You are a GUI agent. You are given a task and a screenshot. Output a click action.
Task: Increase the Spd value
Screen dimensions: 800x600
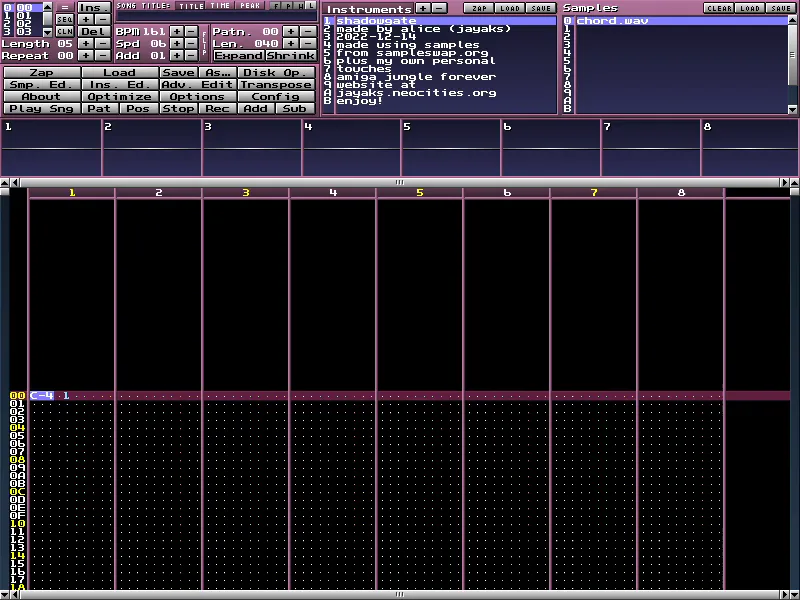pyautogui.click(x=177, y=43)
